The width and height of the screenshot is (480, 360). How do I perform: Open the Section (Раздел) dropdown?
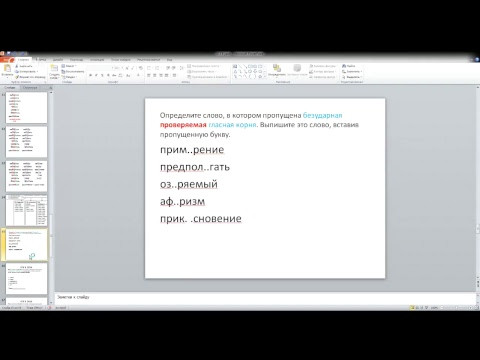[69, 77]
